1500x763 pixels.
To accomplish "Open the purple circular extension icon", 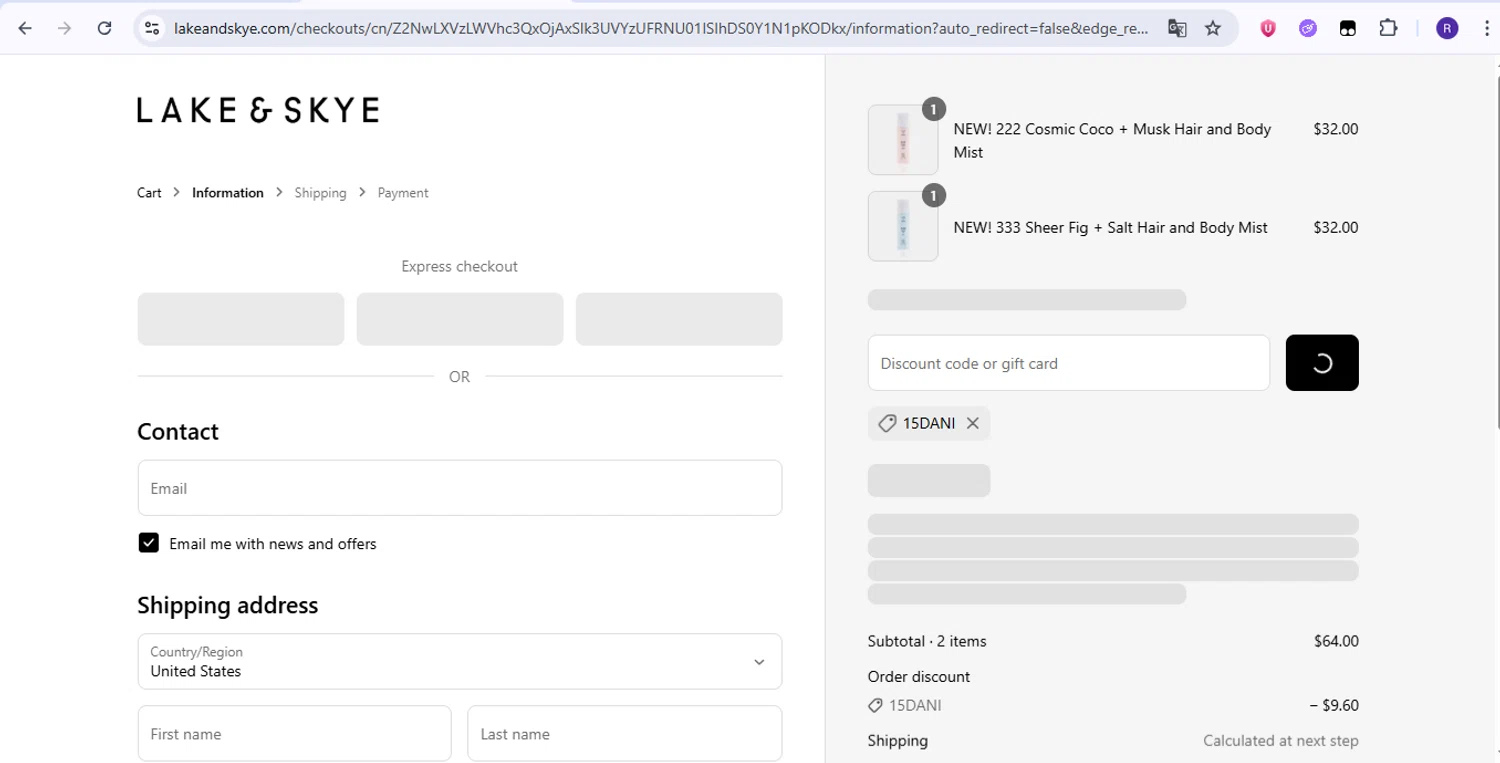I will pyautogui.click(x=1308, y=28).
